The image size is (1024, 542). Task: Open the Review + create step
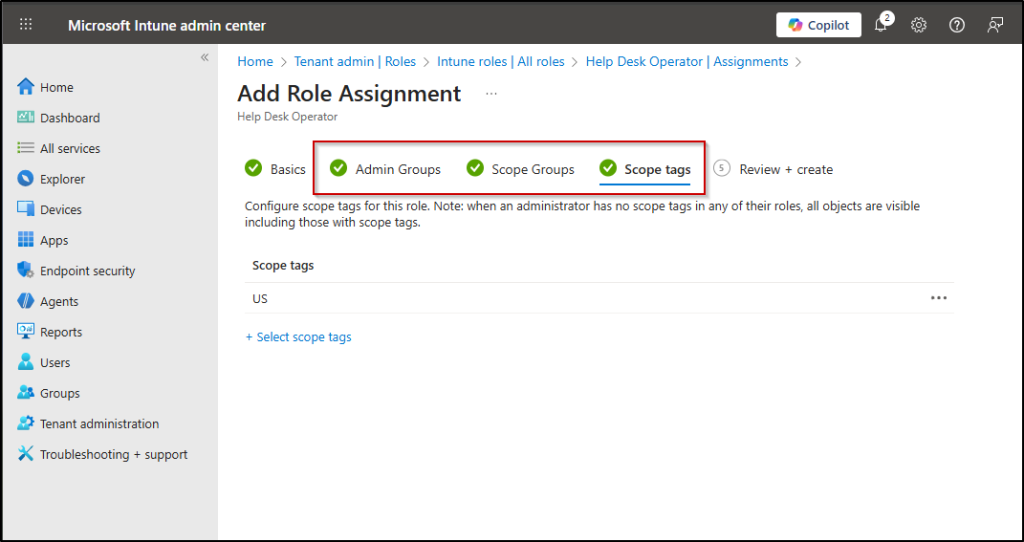(x=785, y=169)
